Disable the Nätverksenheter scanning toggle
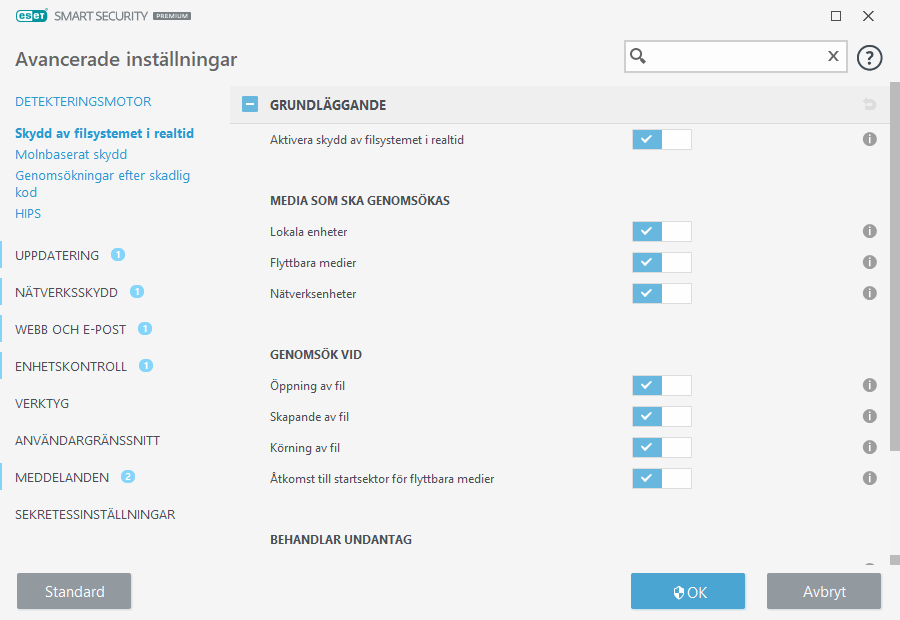900x620 pixels. click(661, 294)
